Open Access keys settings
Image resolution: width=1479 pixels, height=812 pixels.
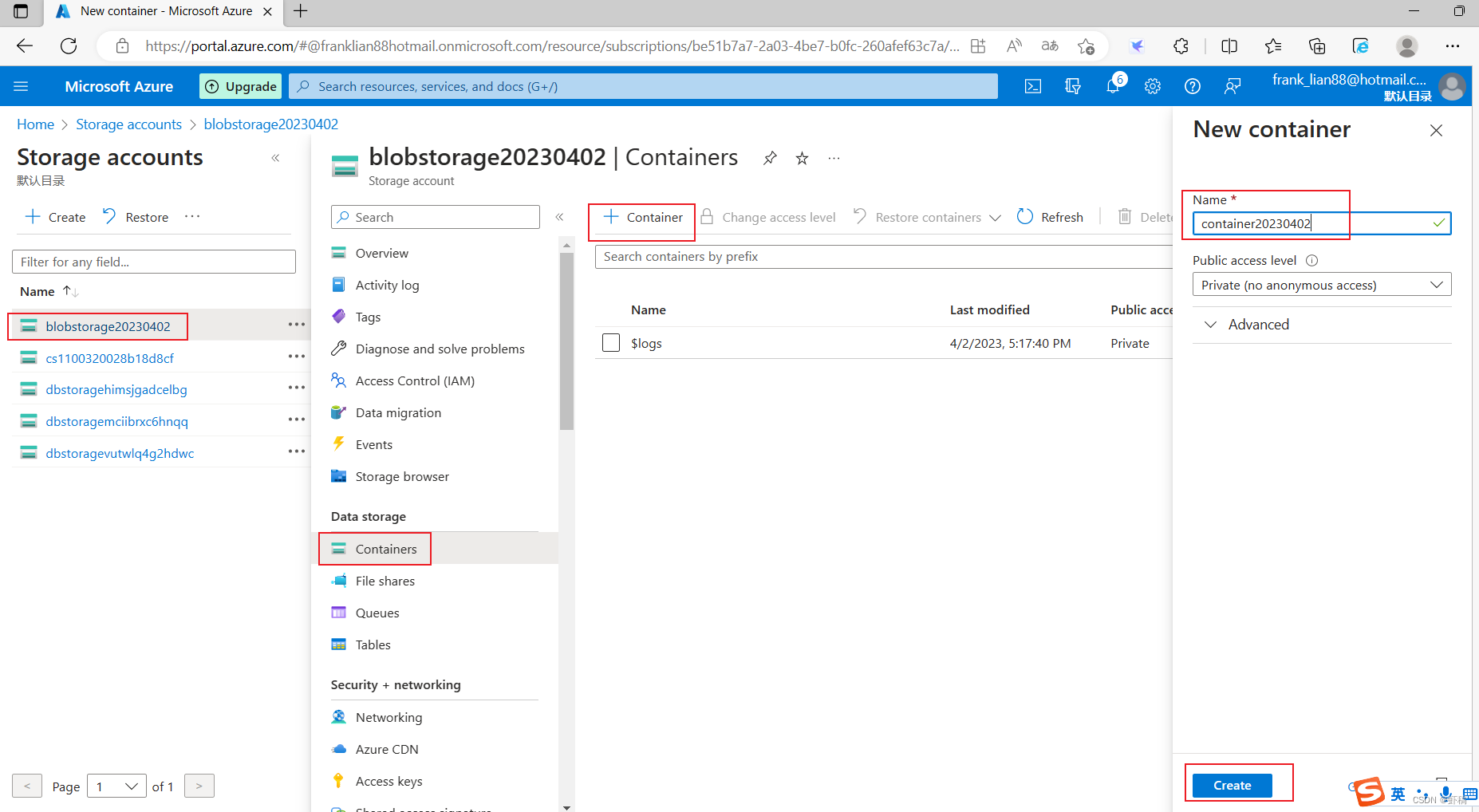click(x=388, y=781)
